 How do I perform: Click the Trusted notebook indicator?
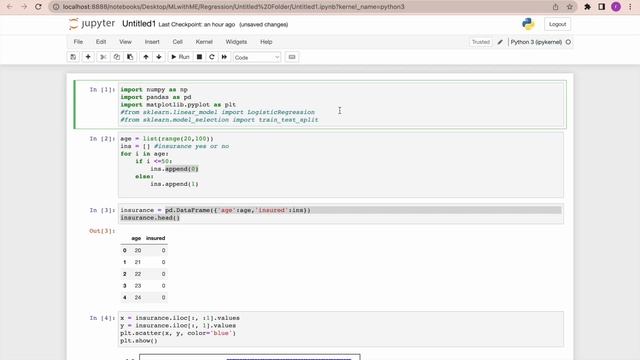click(480, 42)
